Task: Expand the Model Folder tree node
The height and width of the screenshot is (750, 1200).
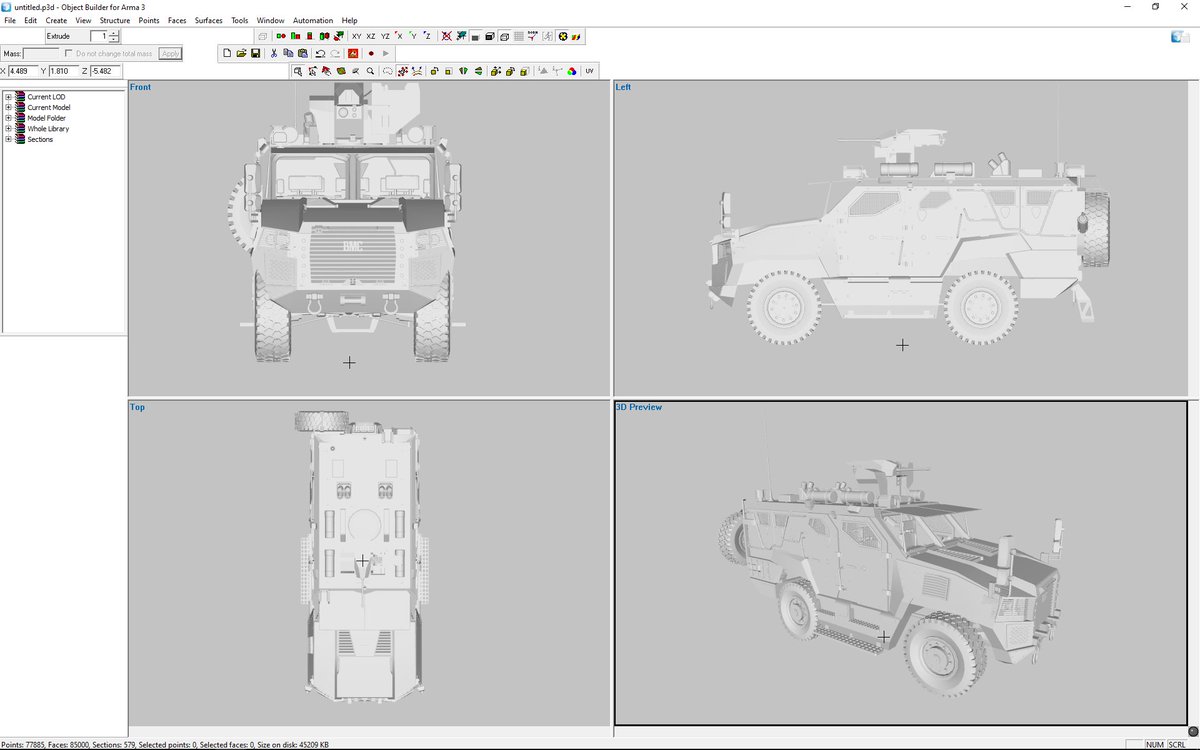Action: coord(8,118)
